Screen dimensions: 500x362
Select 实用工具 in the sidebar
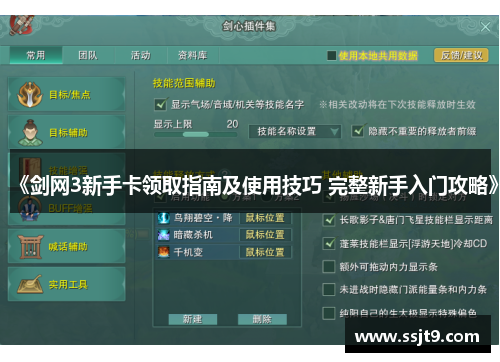click(66, 284)
